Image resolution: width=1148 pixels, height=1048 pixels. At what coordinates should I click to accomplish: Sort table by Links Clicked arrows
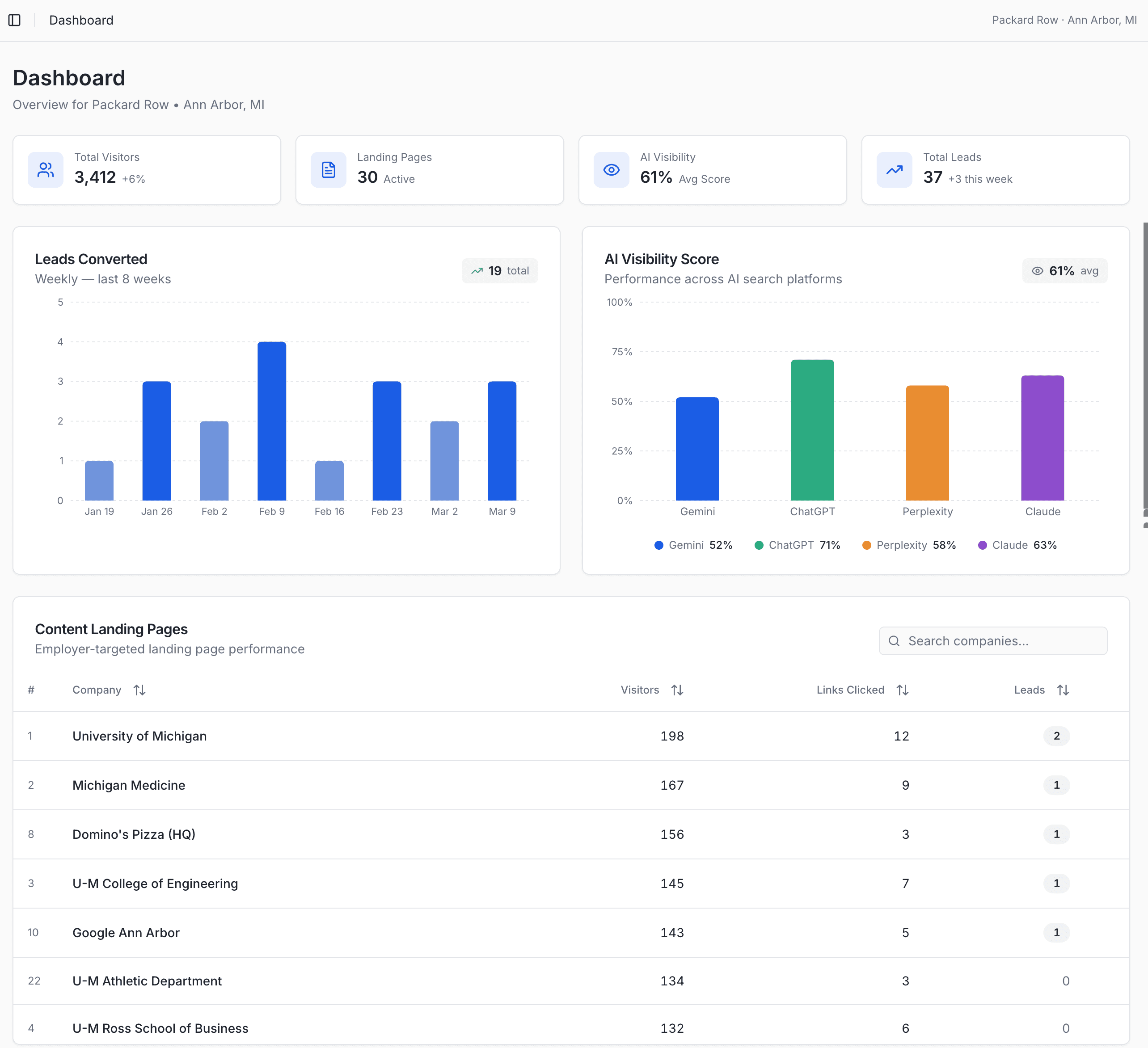pos(903,690)
